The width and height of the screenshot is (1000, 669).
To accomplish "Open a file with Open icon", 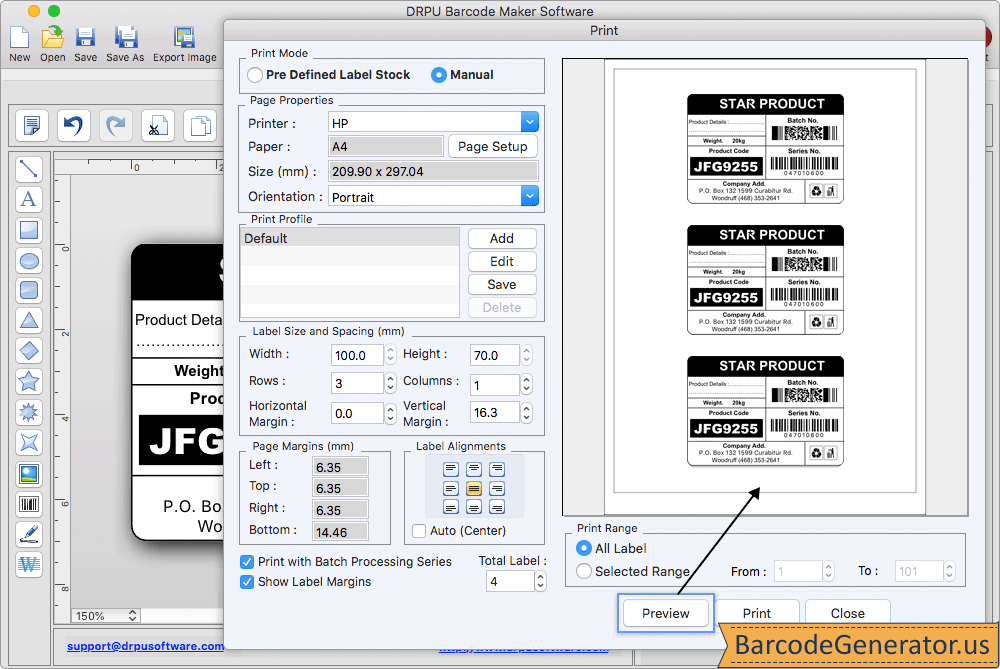I will click(53, 38).
